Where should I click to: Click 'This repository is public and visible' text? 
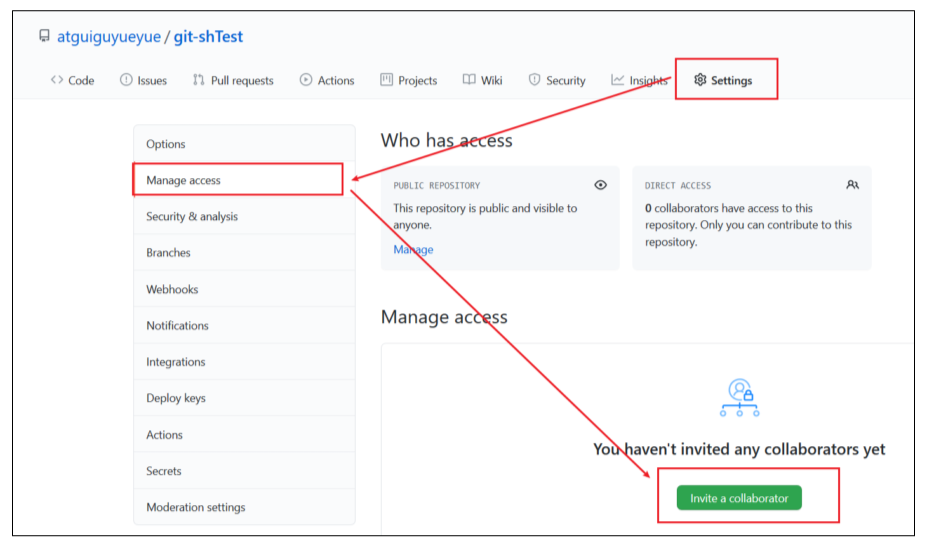[x=485, y=208]
